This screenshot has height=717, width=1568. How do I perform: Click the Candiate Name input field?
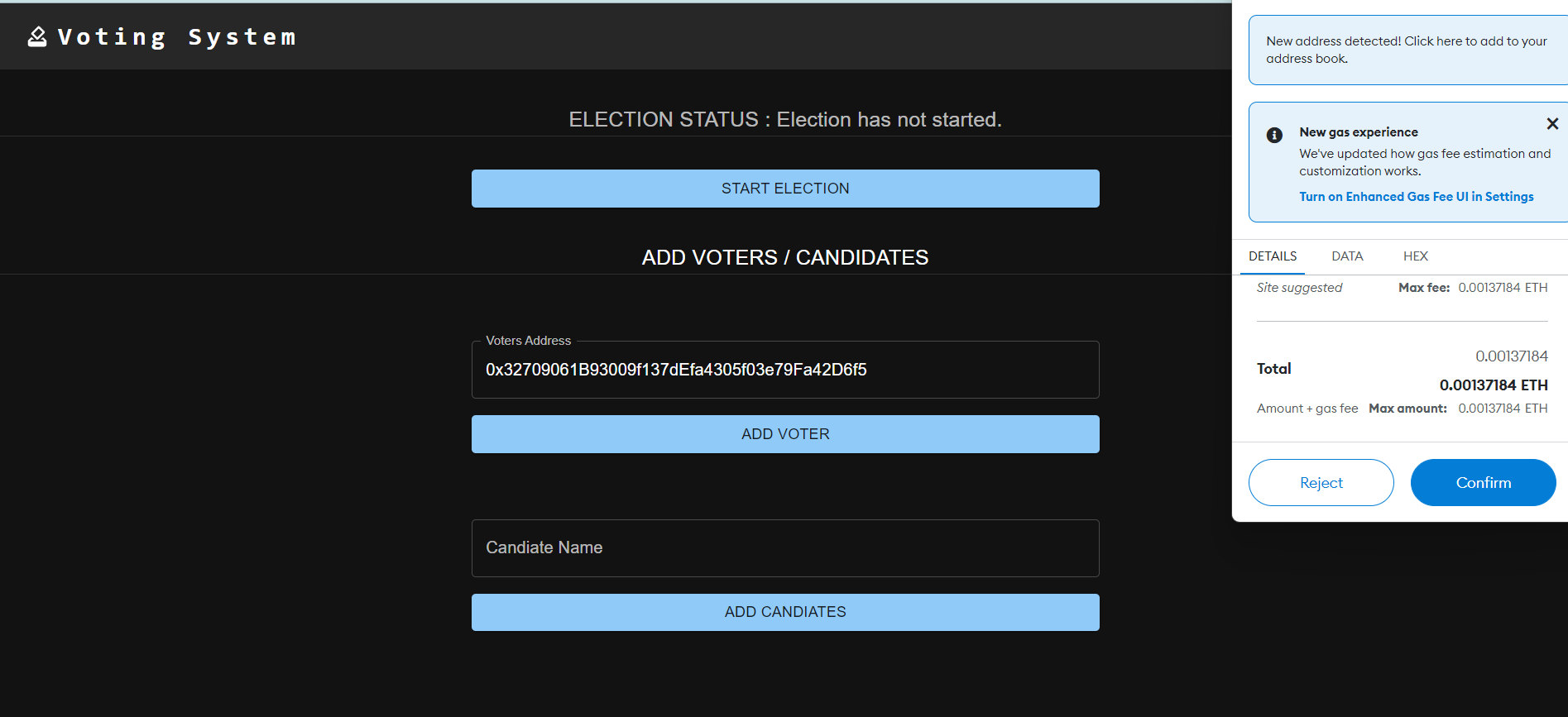[784, 547]
